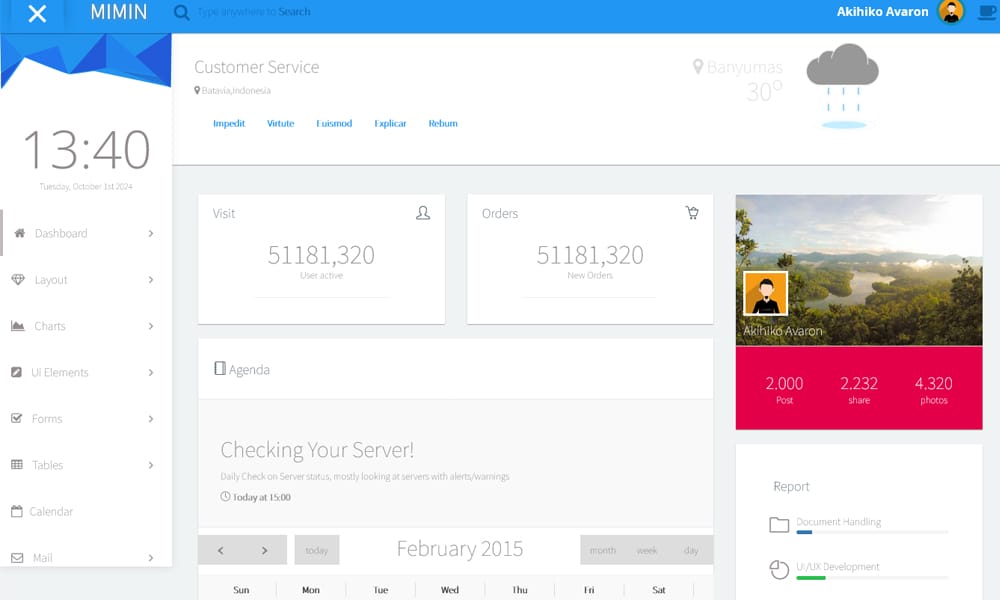The height and width of the screenshot is (600, 1000).
Task: Click the Akihiko Avaron profile avatar
Action: pos(952,11)
